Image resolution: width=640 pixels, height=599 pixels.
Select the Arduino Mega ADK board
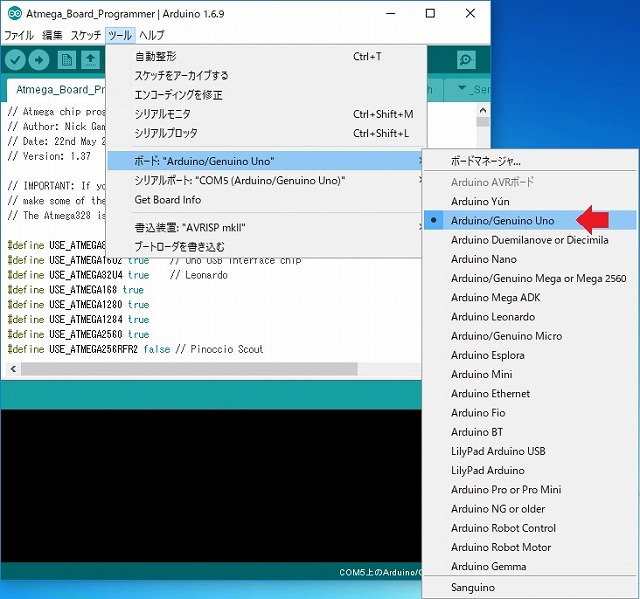(x=530, y=297)
